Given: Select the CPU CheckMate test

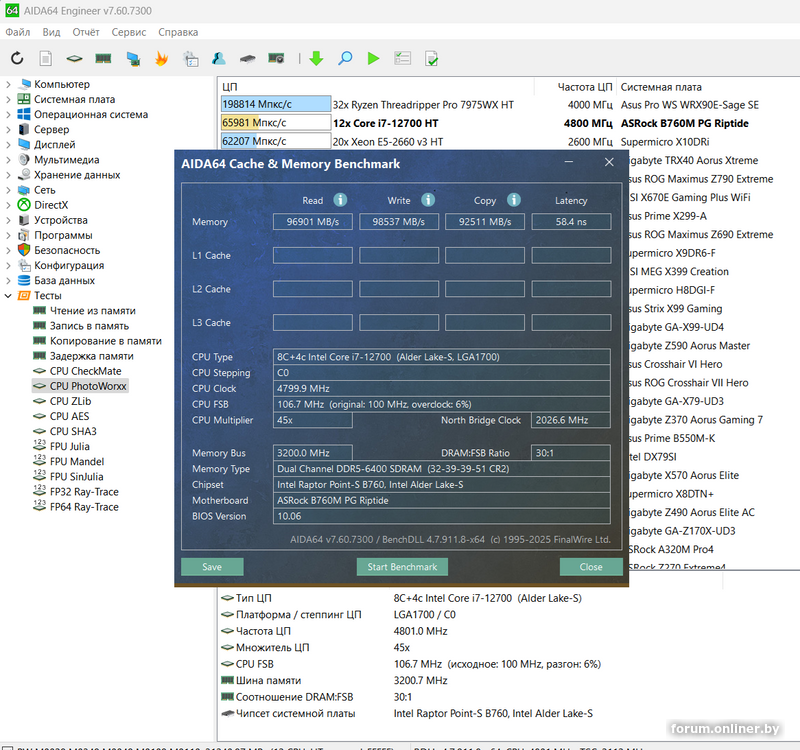Looking at the screenshot, I should 86,371.
